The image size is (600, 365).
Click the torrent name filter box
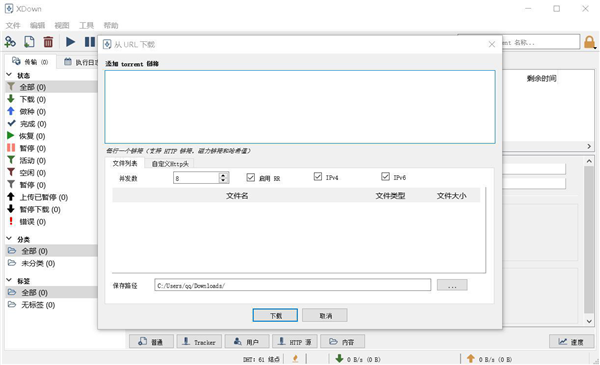[540, 42]
